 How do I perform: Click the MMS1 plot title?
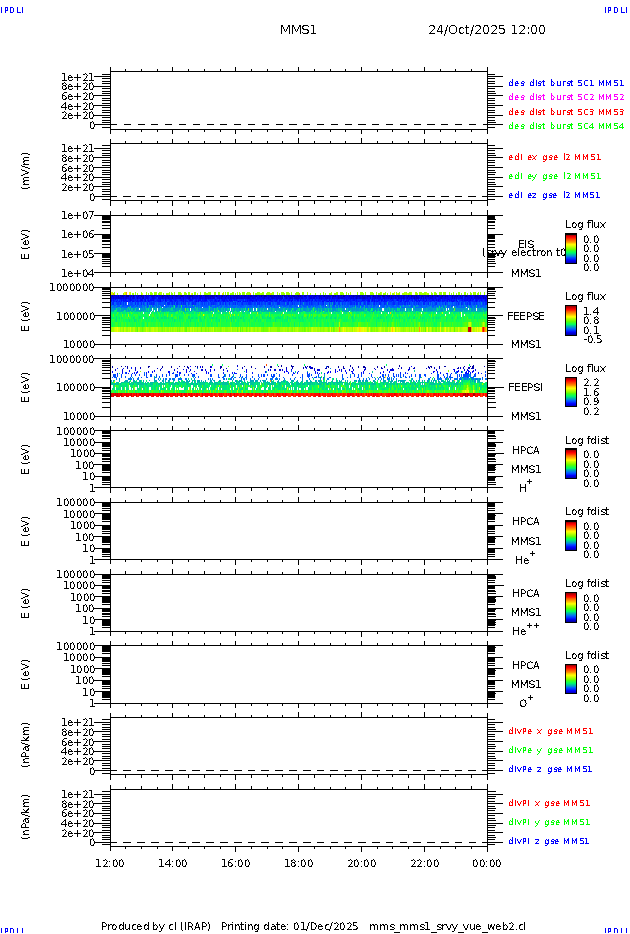click(x=298, y=30)
